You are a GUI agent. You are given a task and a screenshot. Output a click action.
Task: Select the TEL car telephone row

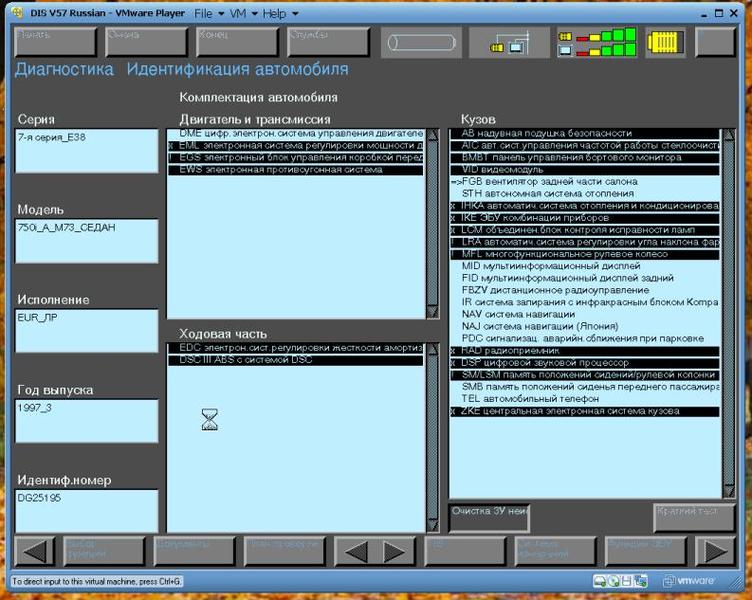[585, 399]
